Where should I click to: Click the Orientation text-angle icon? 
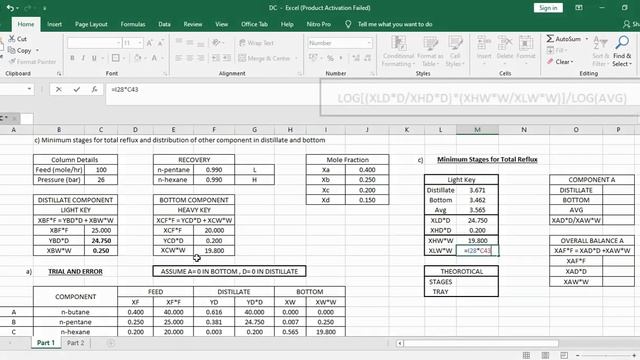[x=216, y=42]
